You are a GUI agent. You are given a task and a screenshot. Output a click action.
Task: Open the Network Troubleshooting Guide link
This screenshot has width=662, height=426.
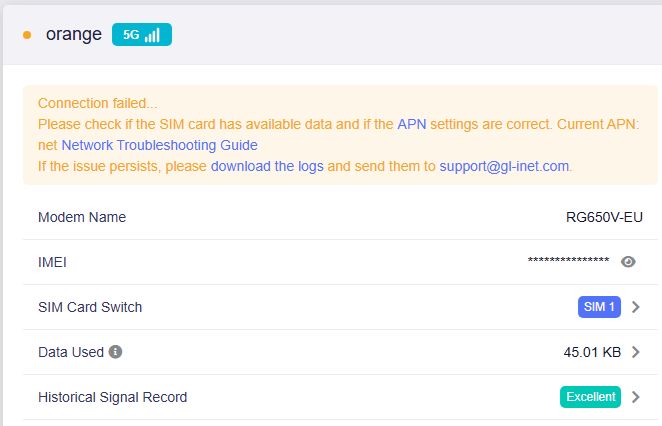160,145
